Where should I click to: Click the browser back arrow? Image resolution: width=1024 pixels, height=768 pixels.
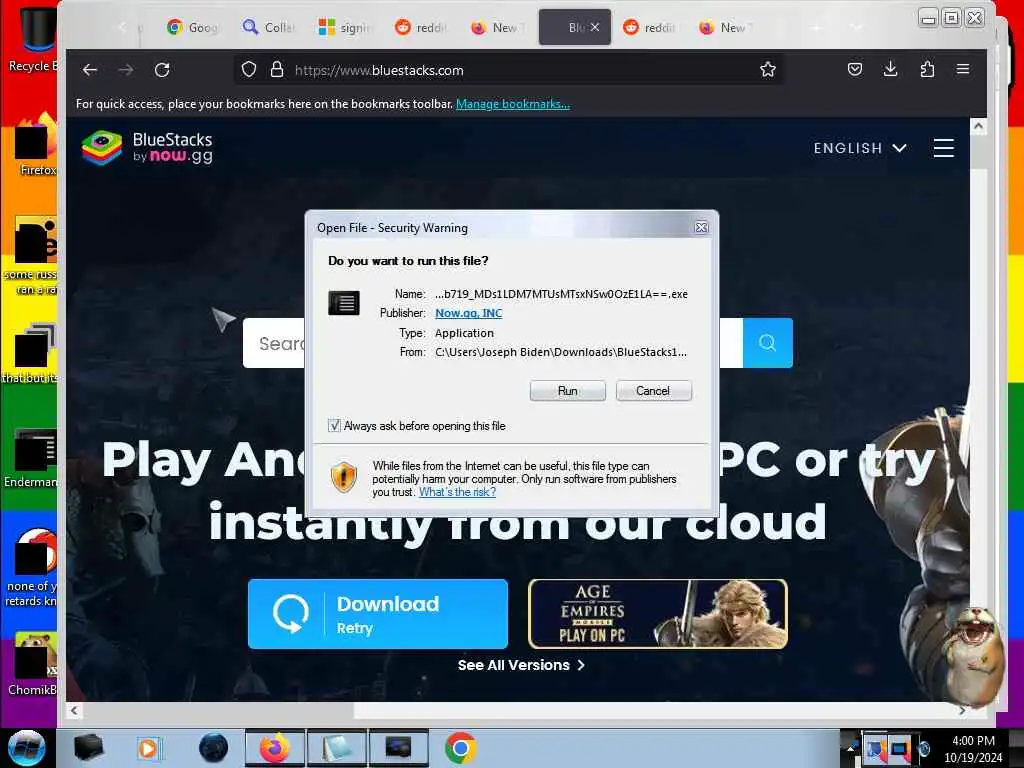point(90,70)
